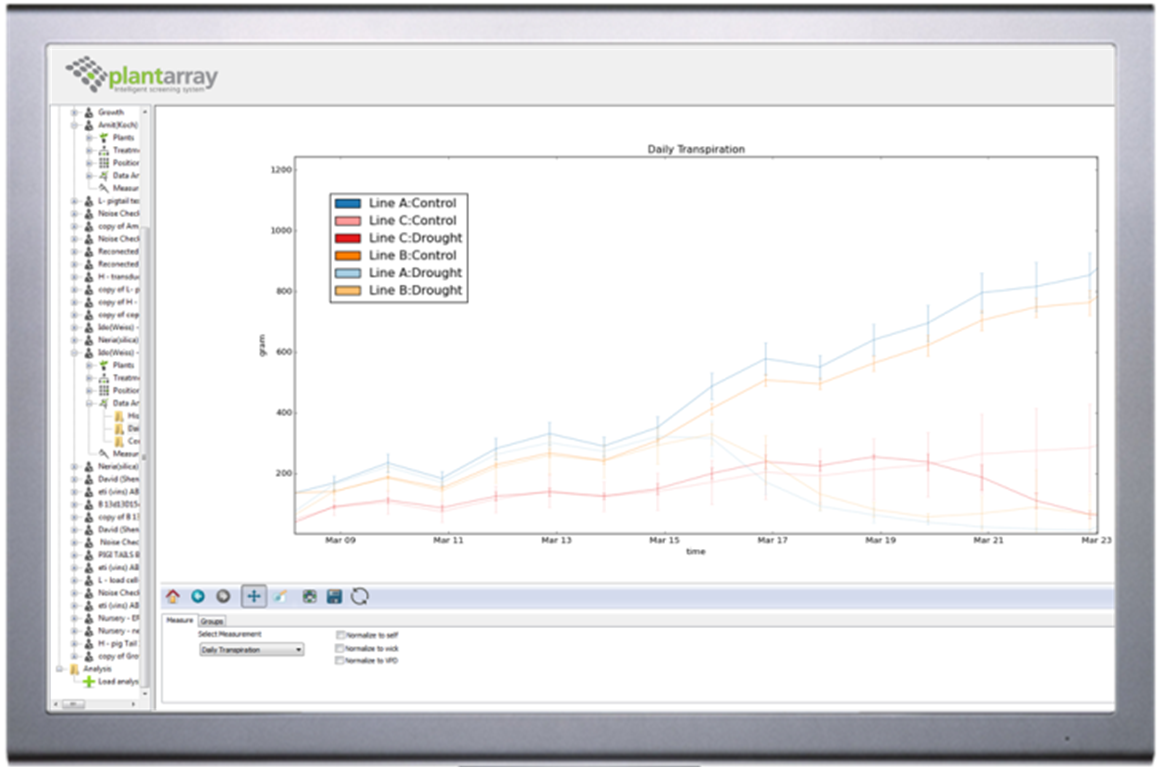Expand the Growth experiment tree node
The width and height of the screenshot is (1157, 767).
75,112
